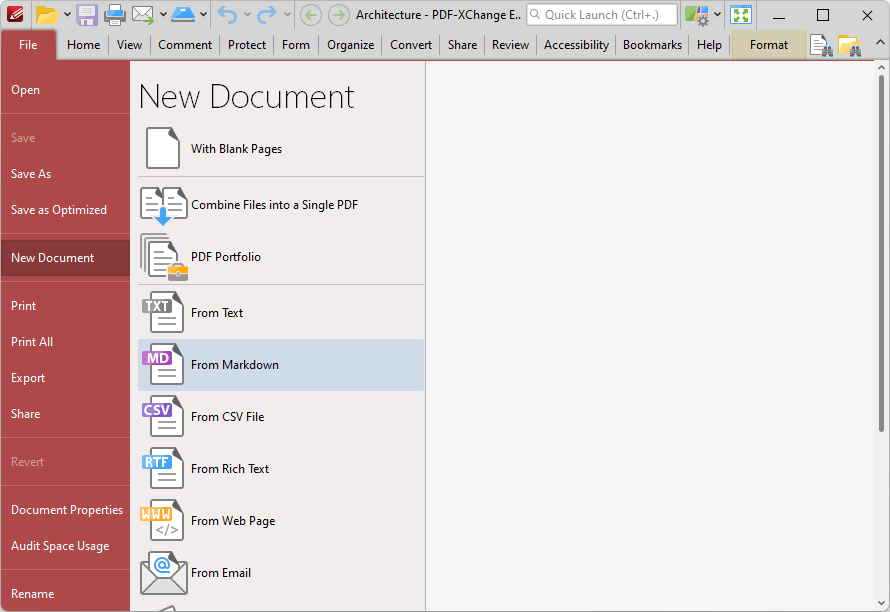Click the TXT From Text icon
Image resolution: width=890 pixels, height=612 pixels.
click(x=163, y=312)
